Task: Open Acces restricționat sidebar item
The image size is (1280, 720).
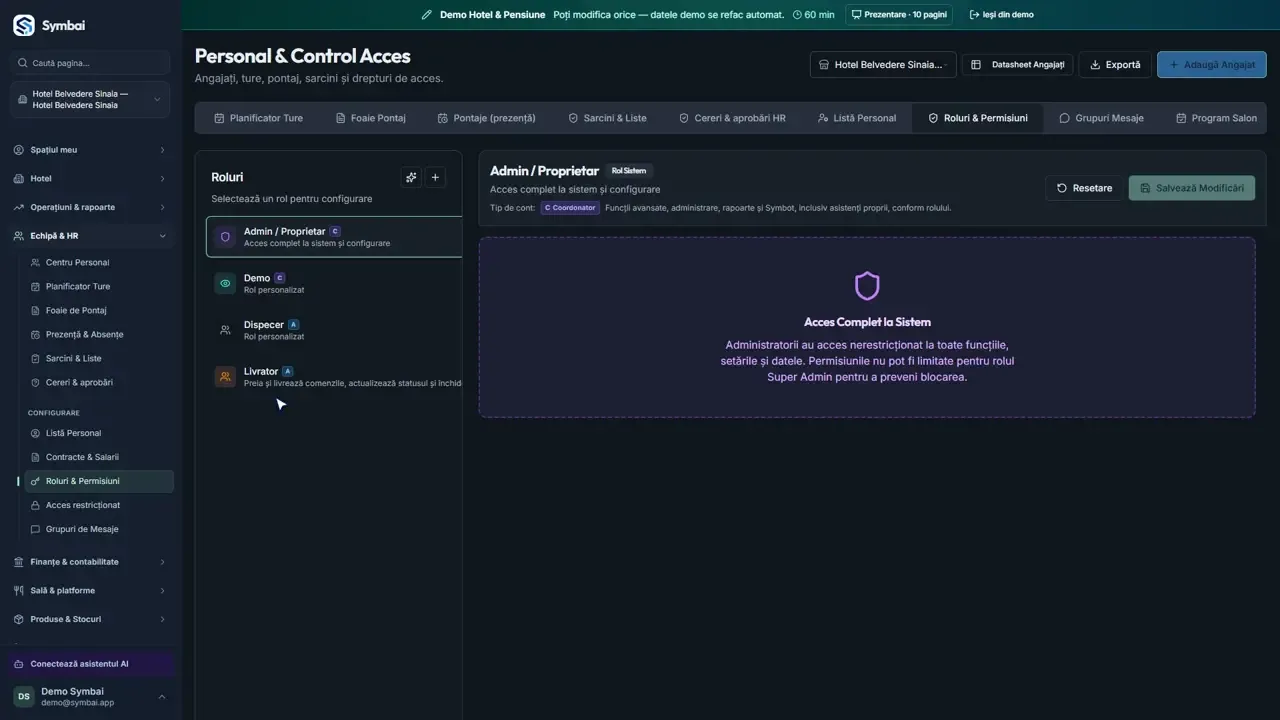Action: [99, 505]
